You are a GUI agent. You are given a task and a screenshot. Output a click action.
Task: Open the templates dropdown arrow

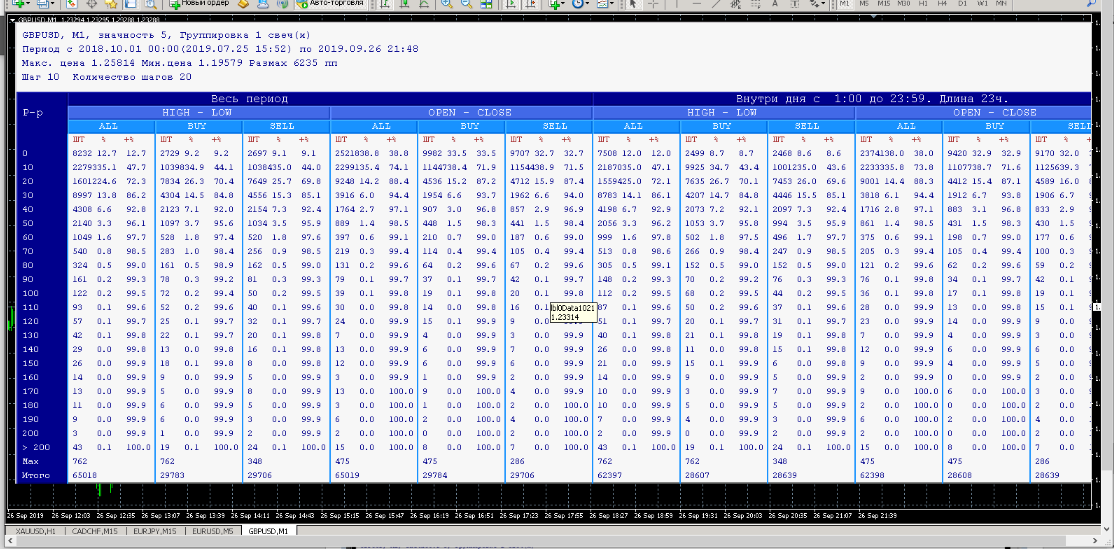coord(612,4)
